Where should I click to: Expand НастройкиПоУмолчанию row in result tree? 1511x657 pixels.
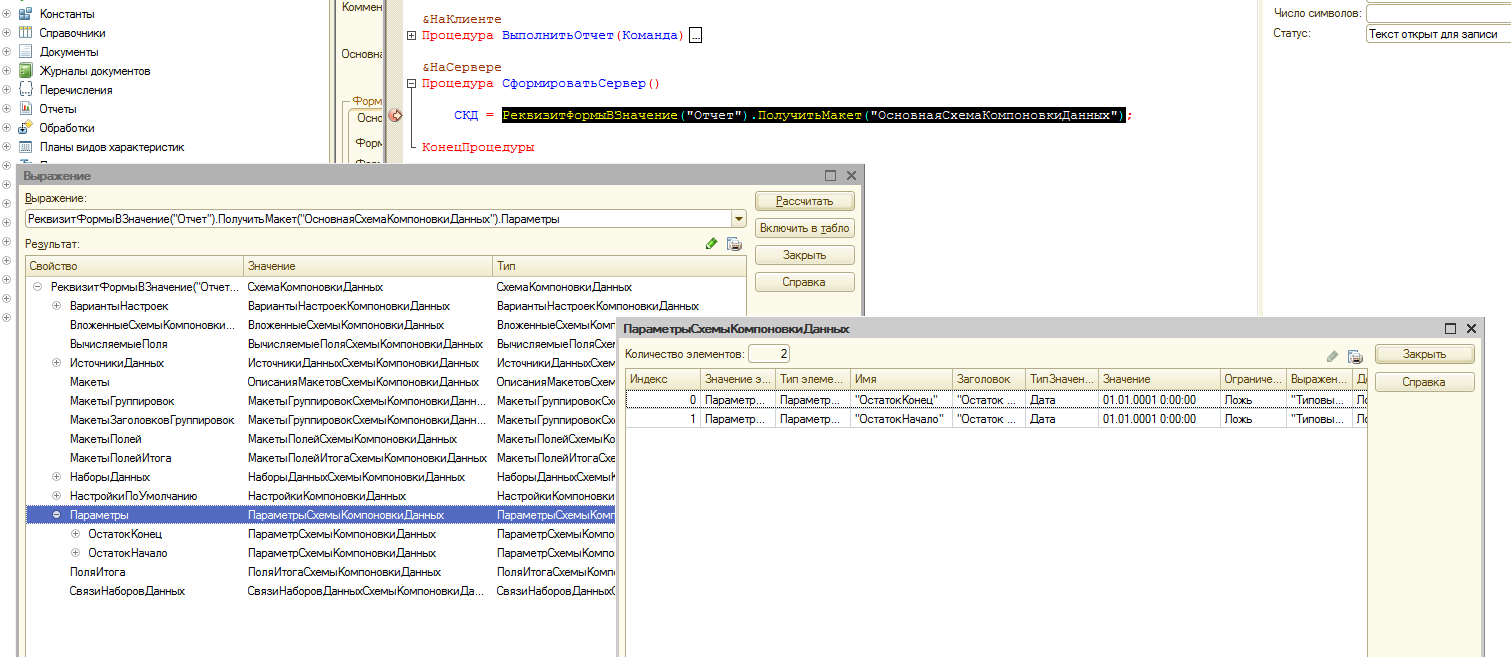(57, 496)
